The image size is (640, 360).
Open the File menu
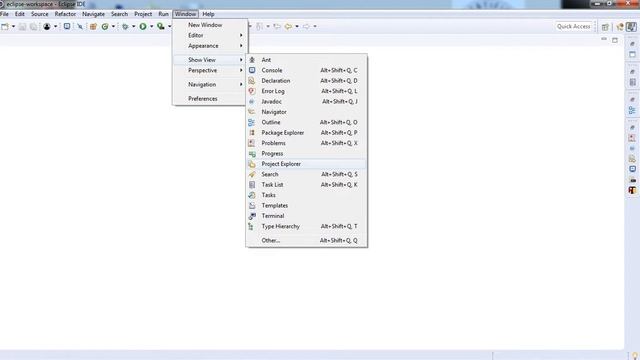point(4,14)
